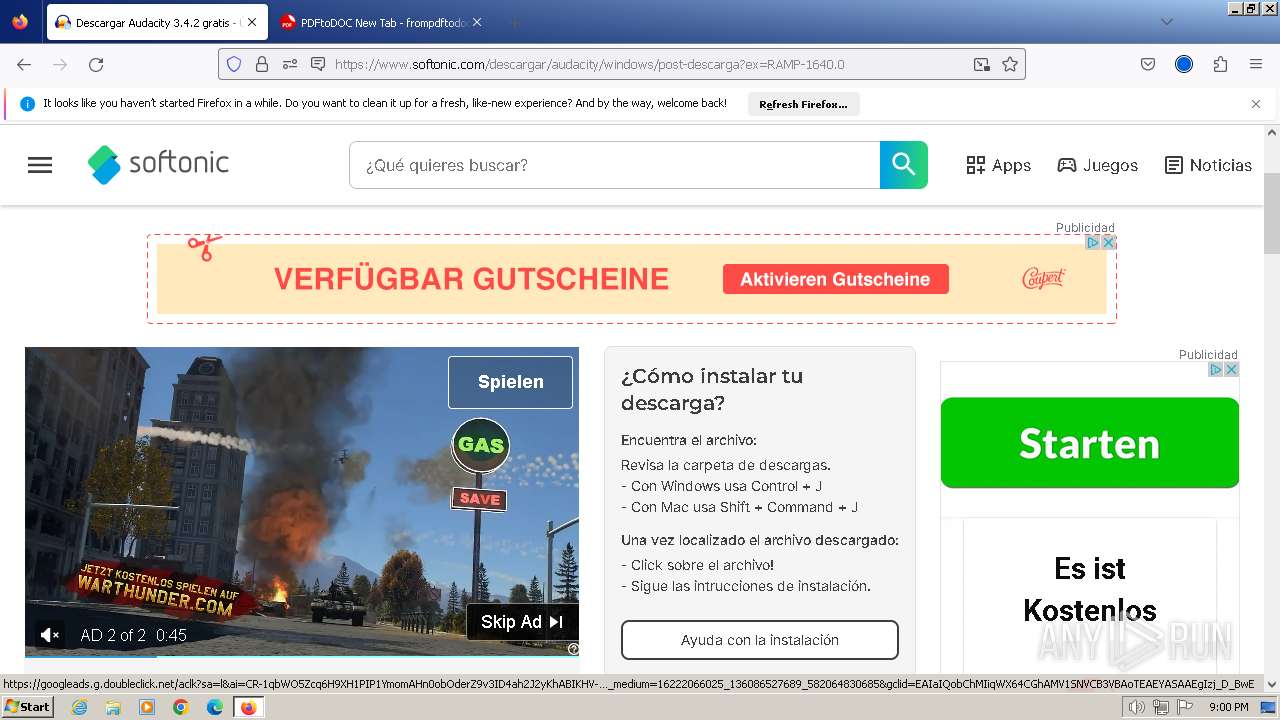
Task: Open Internet Explorer from taskbar
Action: pos(79,707)
